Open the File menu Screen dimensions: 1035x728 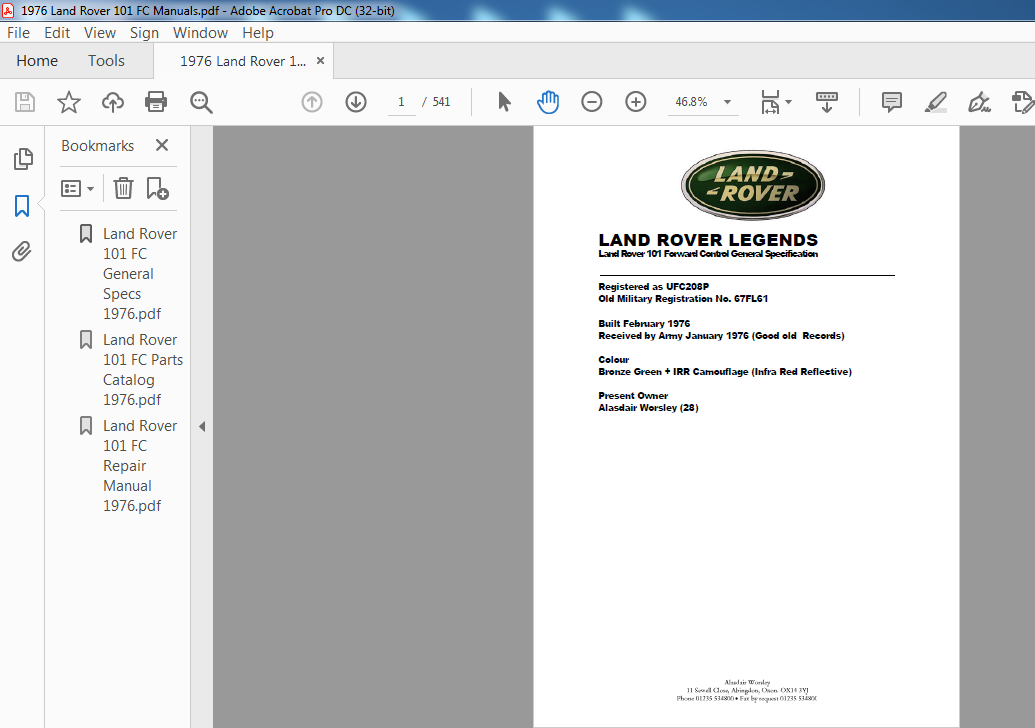18,32
